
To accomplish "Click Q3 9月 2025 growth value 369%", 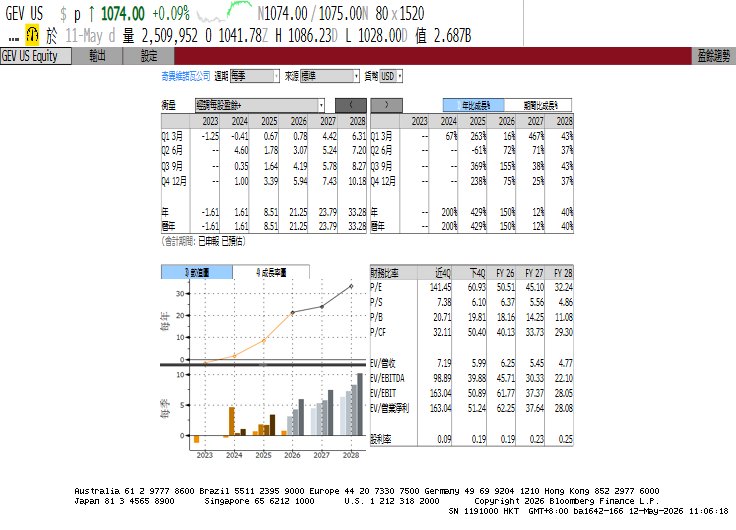I will point(478,166).
